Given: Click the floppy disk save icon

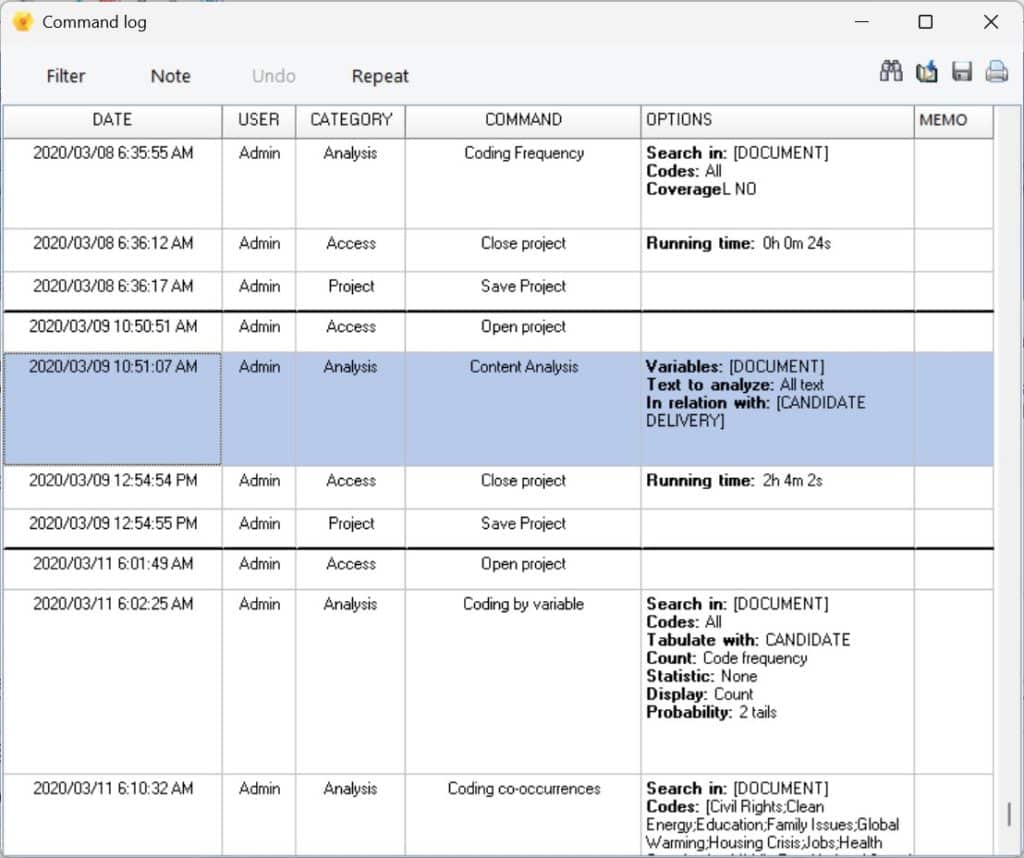Looking at the screenshot, I should (x=962, y=71).
